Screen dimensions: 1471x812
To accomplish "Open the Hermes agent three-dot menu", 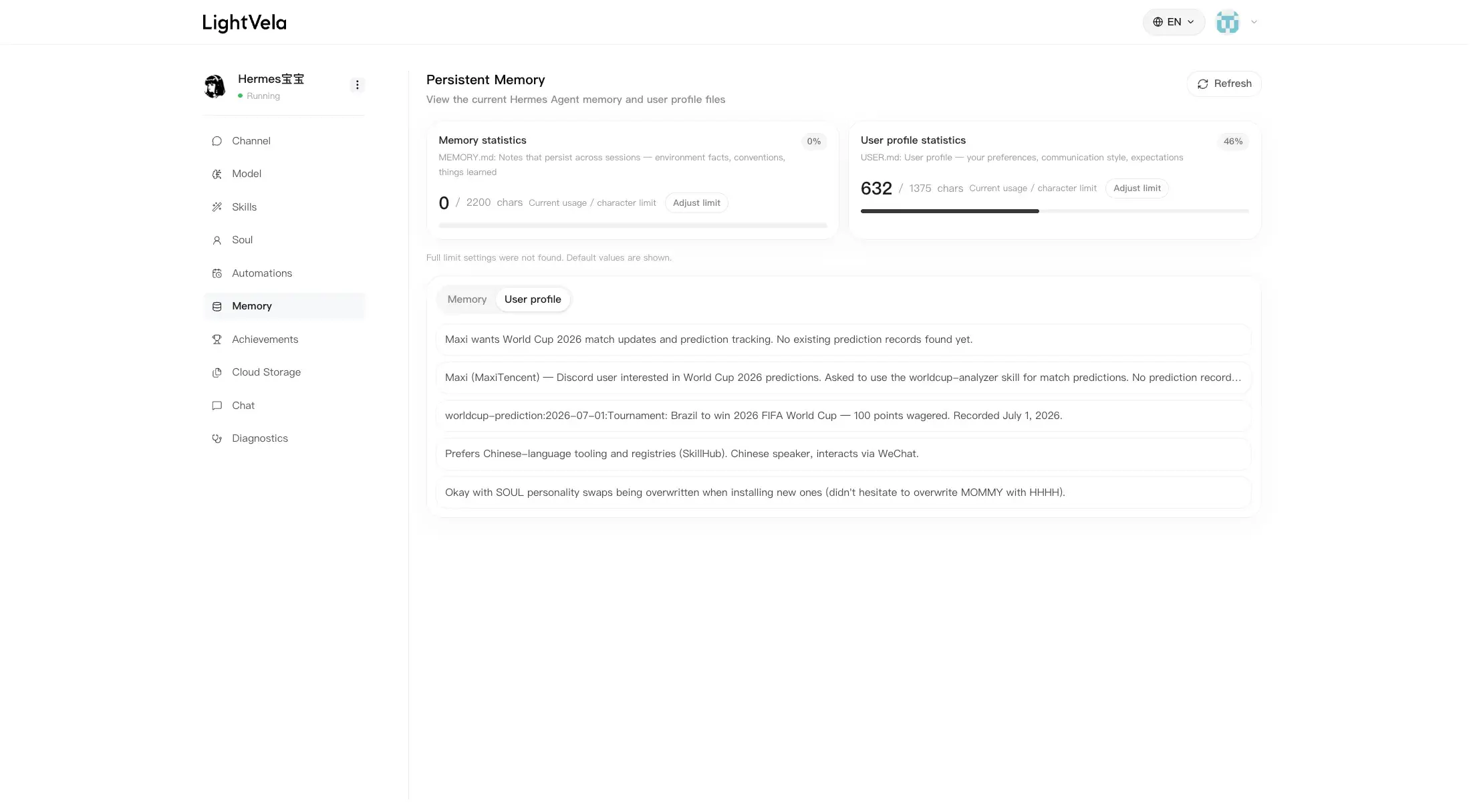I will (358, 85).
